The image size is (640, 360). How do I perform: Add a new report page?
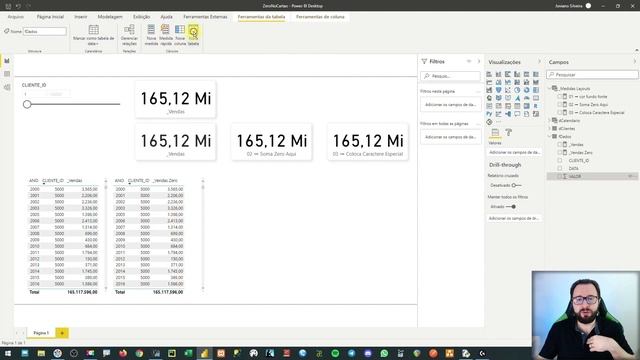(x=62, y=333)
